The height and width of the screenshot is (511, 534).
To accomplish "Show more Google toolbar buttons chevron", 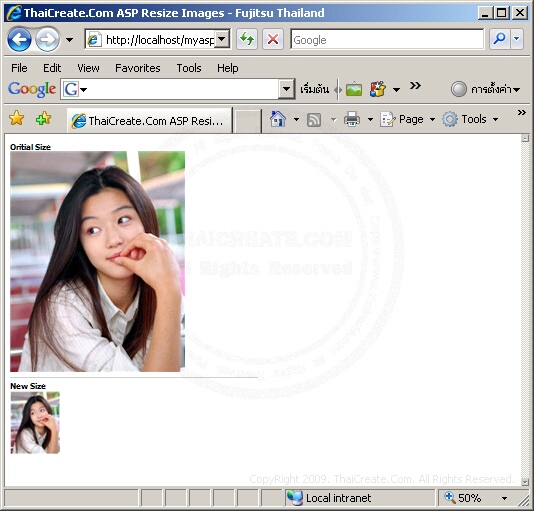I will [415, 85].
